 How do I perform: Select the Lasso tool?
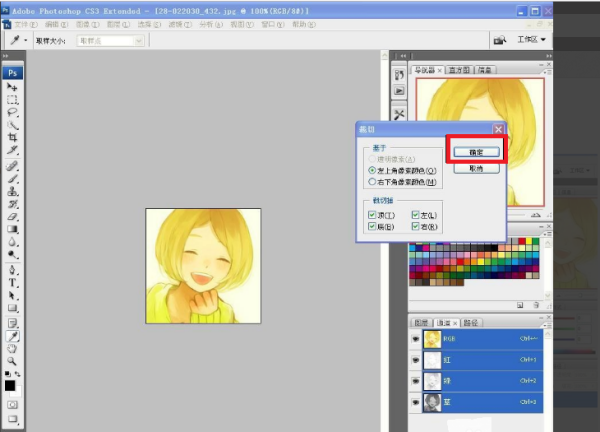tap(12, 112)
